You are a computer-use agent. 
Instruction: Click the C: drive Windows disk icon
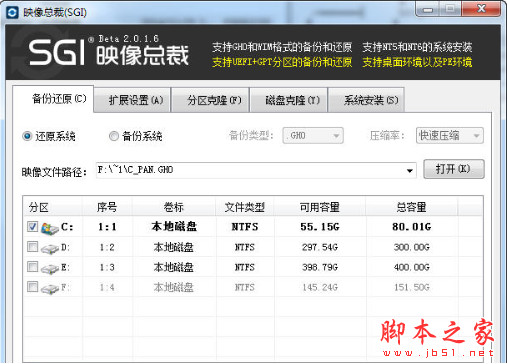point(50,228)
